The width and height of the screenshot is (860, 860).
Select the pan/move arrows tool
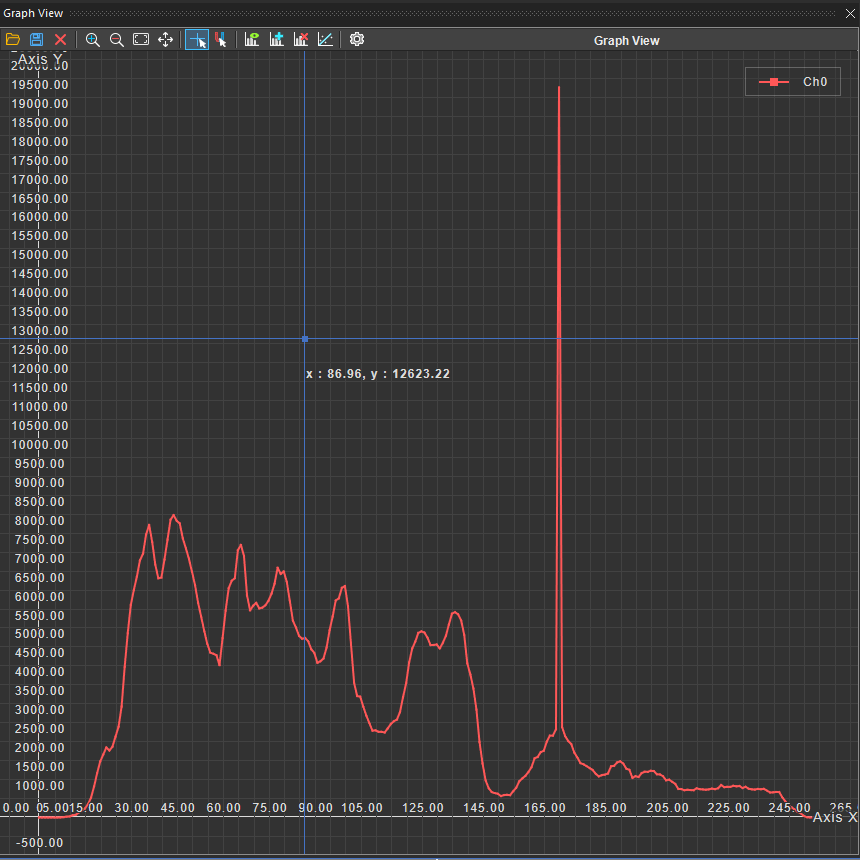click(x=165, y=39)
